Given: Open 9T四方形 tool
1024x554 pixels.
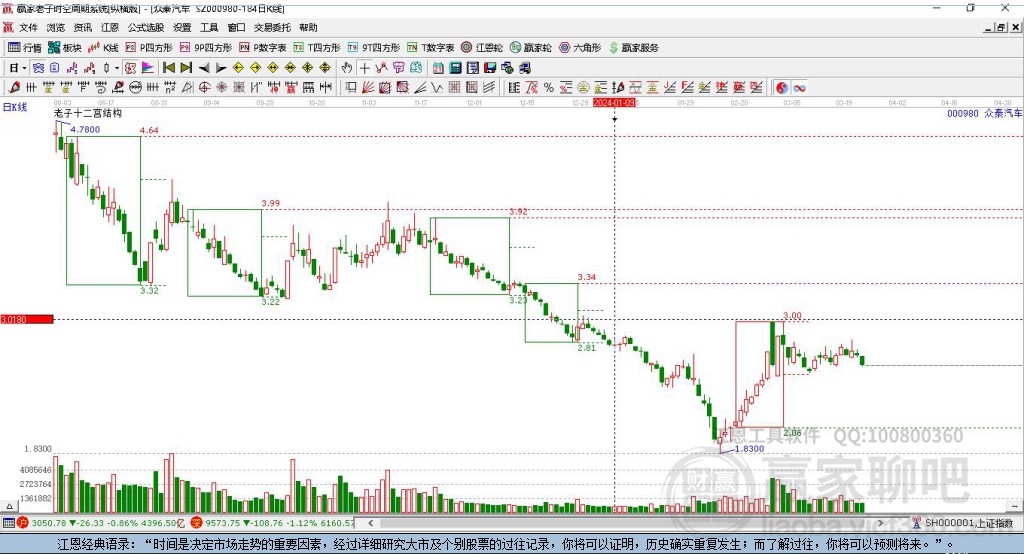Looking at the screenshot, I should (374, 48).
